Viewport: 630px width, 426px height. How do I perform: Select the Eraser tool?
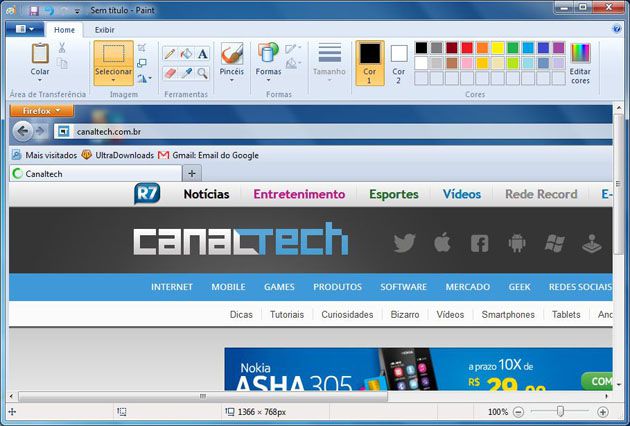click(x=170, y=73)
